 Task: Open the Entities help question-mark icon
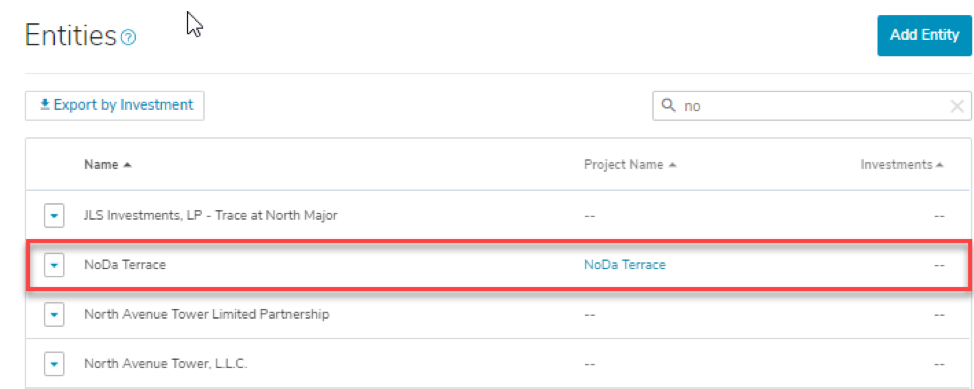pos(129,38)
